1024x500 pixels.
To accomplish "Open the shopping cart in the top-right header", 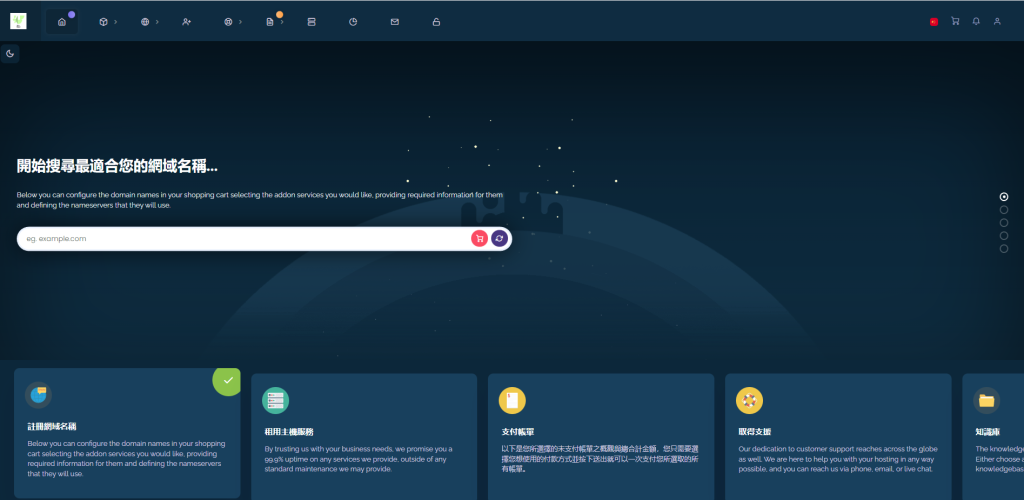I will click(x=955, y=21).
